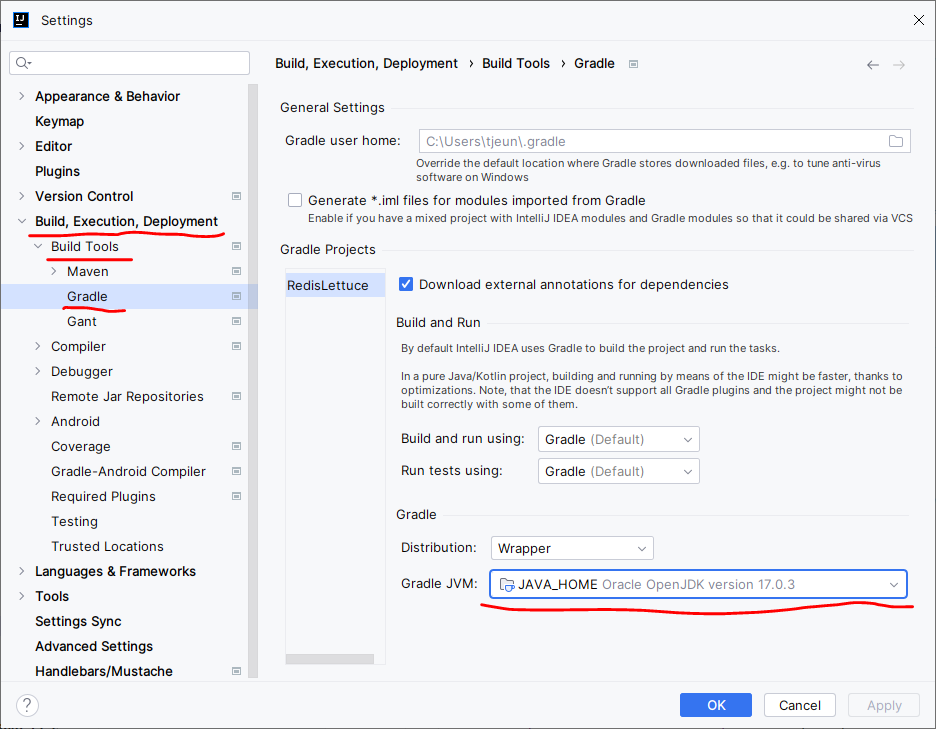Click the IntelliJ IDEA logo in the title bar
This screenshot has width=936, height=729.
click(20, 19)
